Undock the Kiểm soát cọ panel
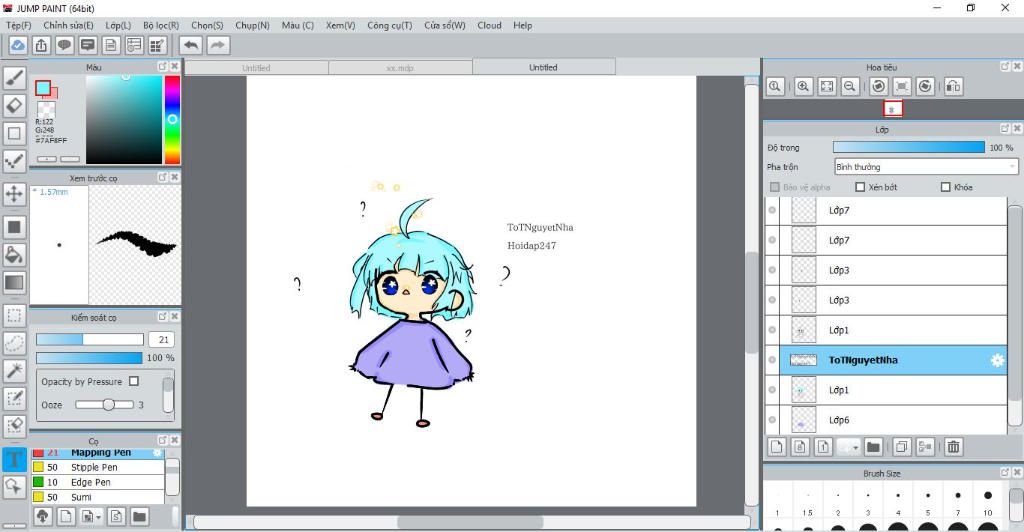The image size is (1024, 532). [163, 317]
